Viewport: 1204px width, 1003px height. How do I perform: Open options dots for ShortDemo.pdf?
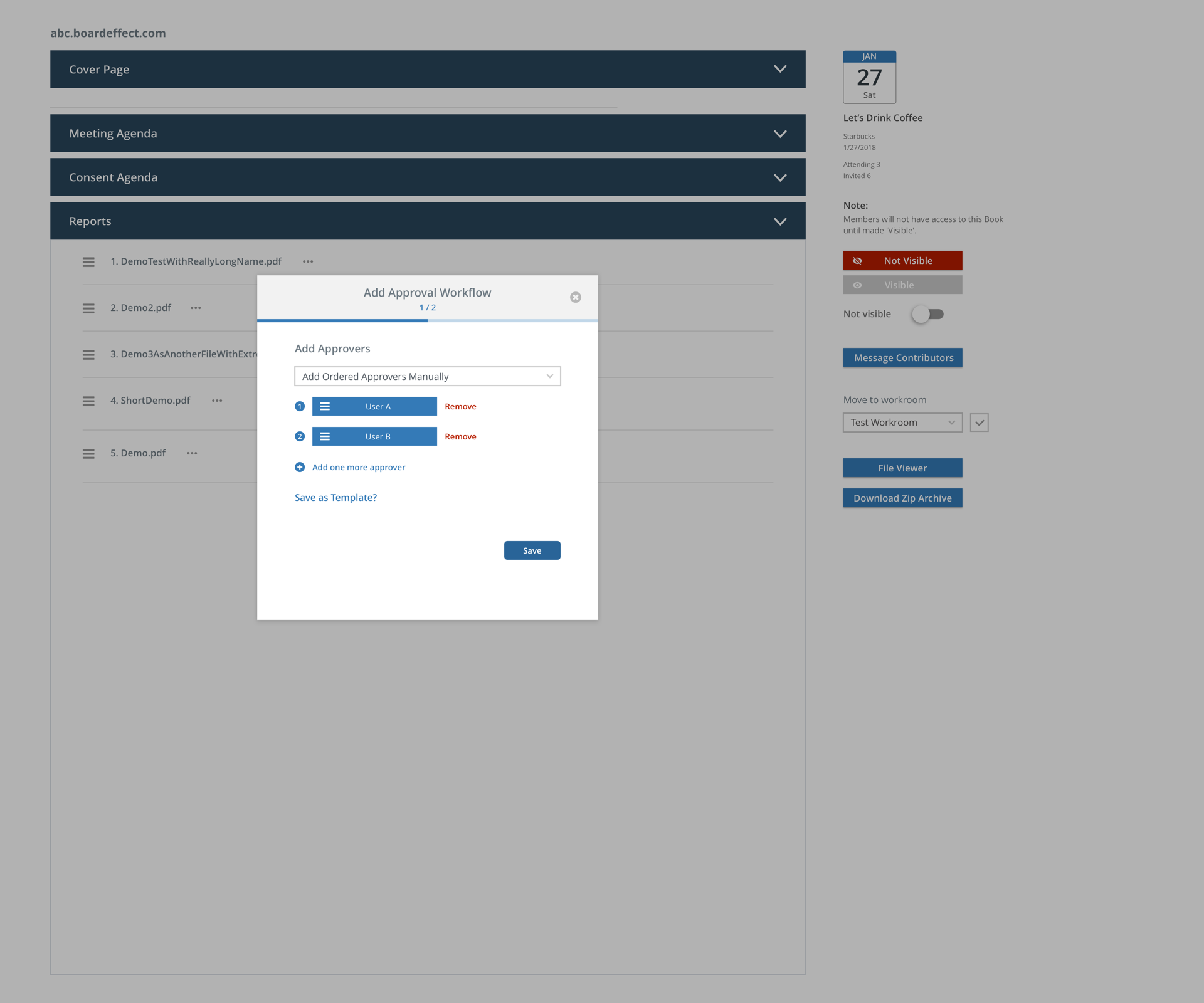pos(217,401)
